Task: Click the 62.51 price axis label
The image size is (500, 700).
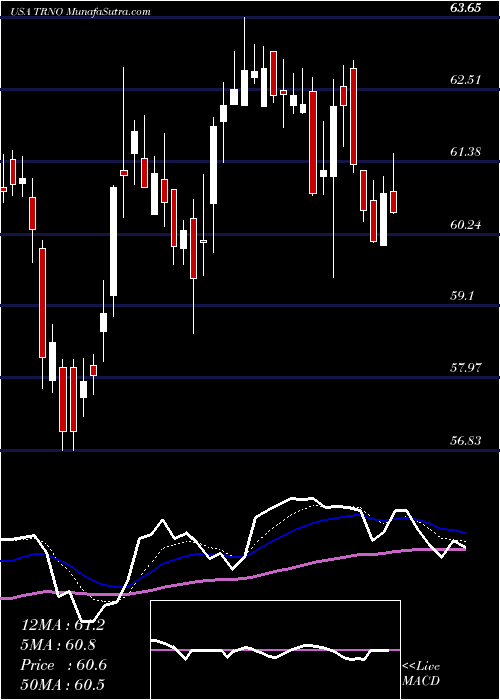Action: [466, 80]
